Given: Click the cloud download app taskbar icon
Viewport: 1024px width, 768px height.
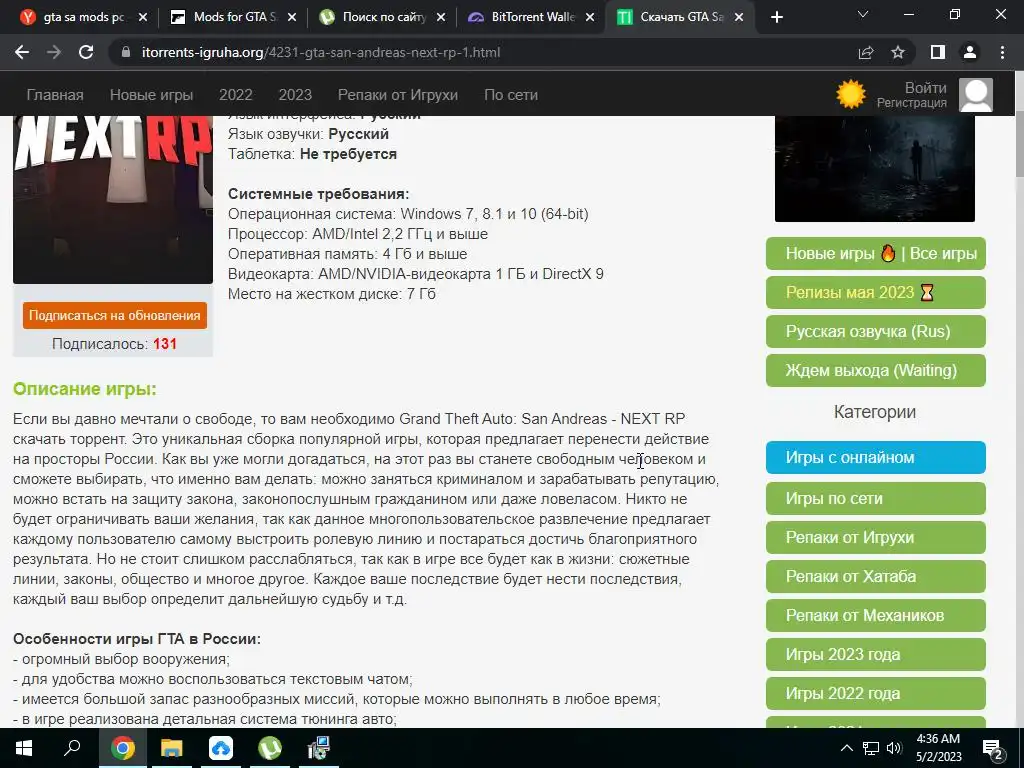Looking at the screenshot, I should point(221,748).
